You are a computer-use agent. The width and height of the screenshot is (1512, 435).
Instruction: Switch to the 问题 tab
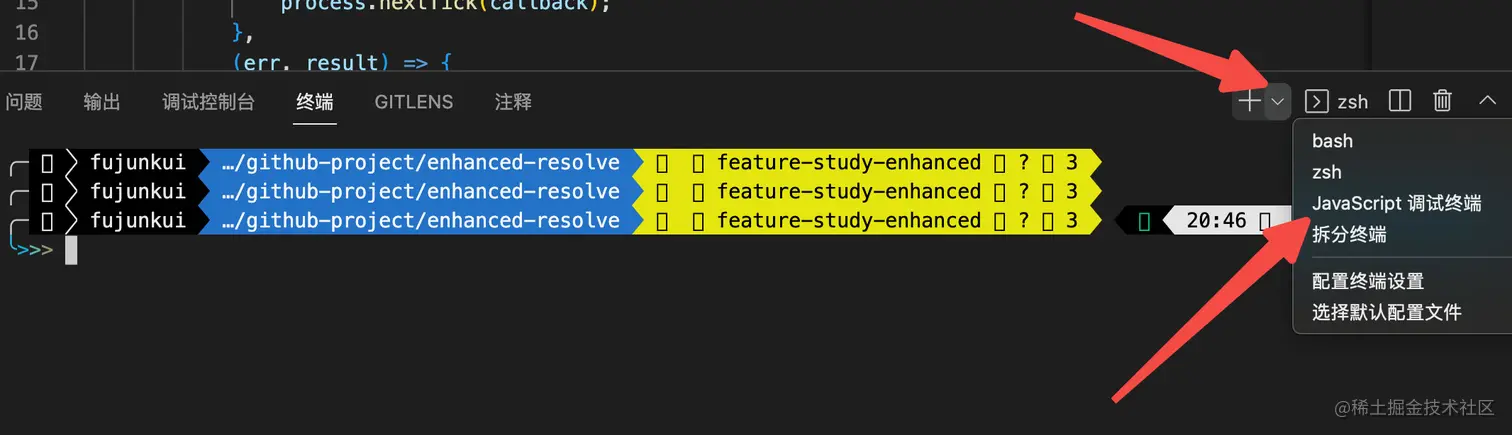(24, 102)
